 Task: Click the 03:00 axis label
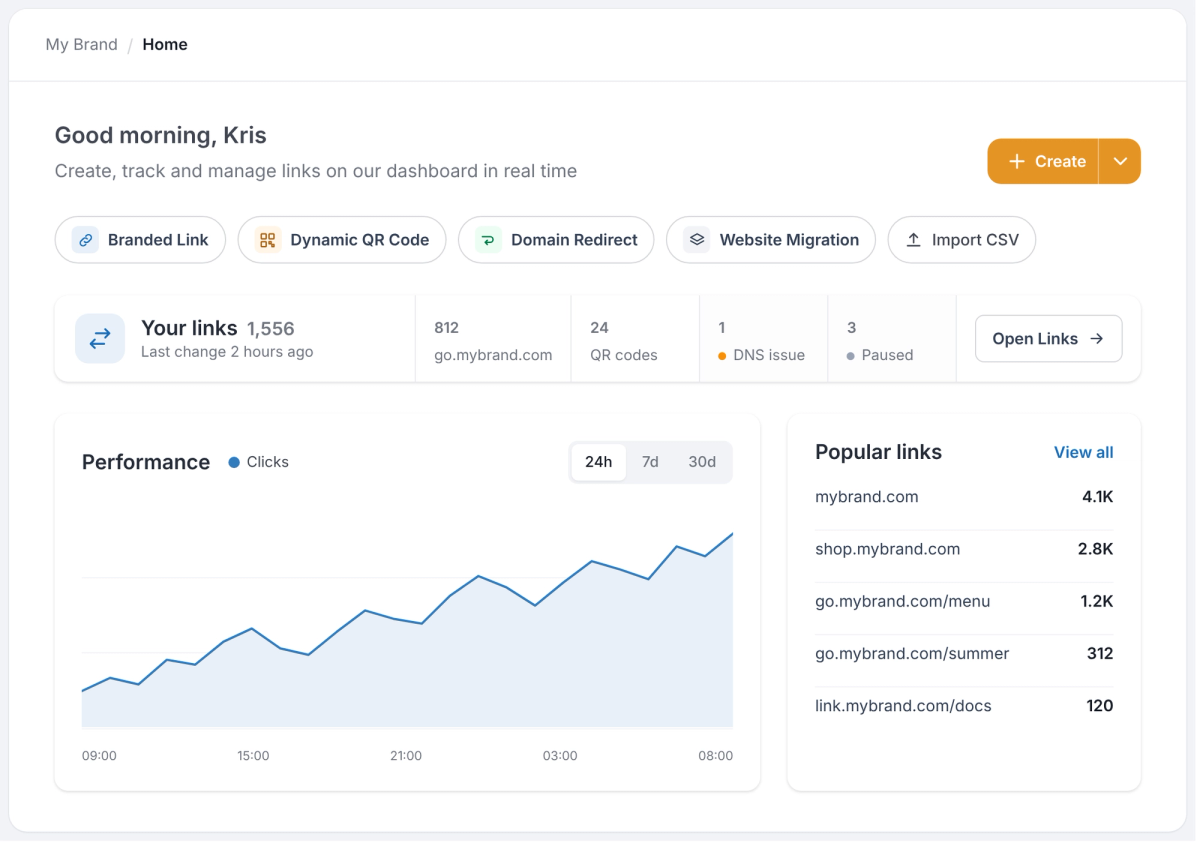pos(560,756)
